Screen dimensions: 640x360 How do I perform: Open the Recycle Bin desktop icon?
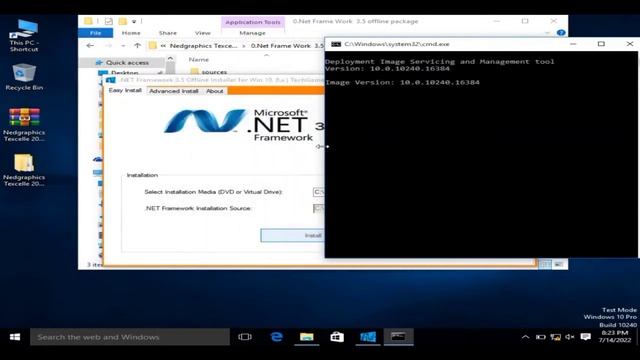coord(24,77)
